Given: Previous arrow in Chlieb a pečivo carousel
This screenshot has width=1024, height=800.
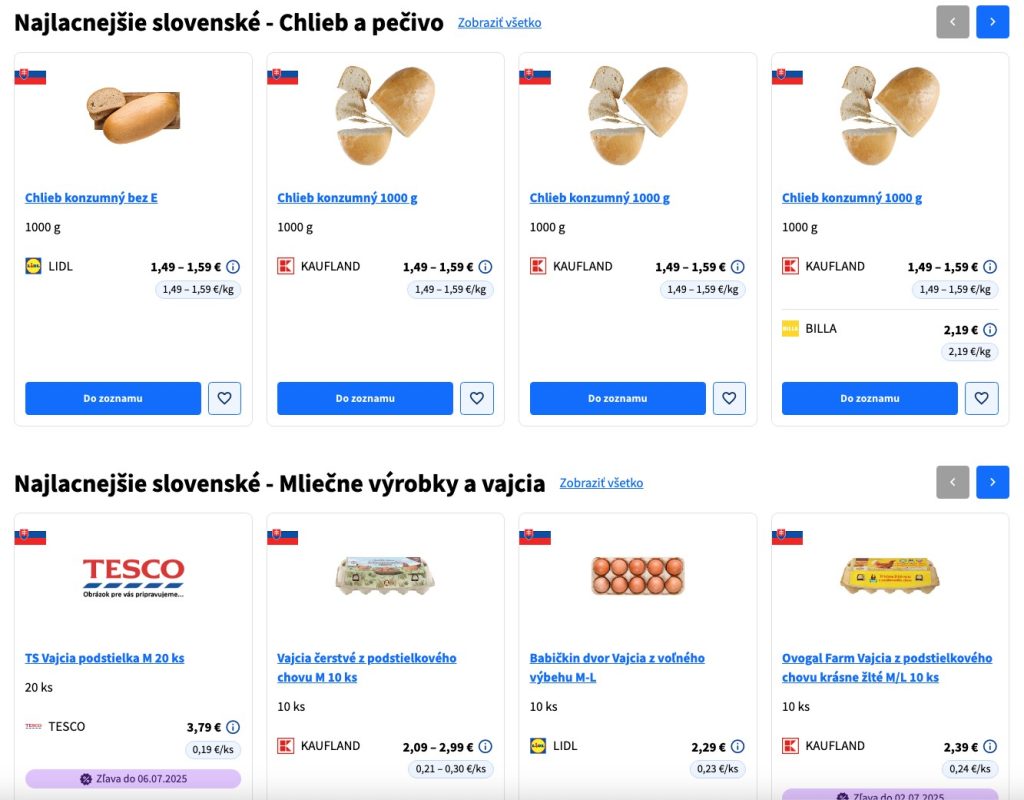Looking at the screenshot, I should [x=952, y=21].
